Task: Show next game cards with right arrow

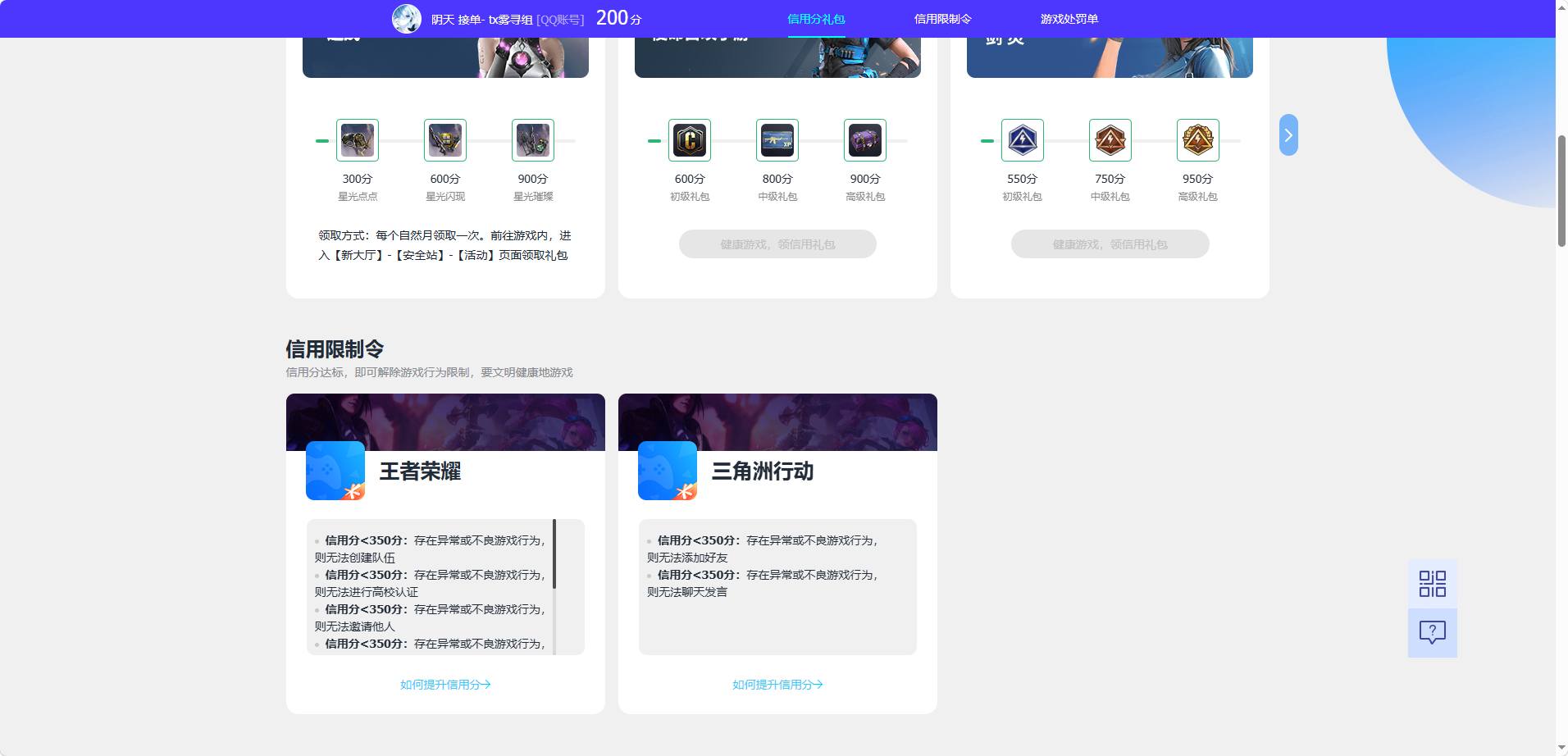Action: point(1288,135)
